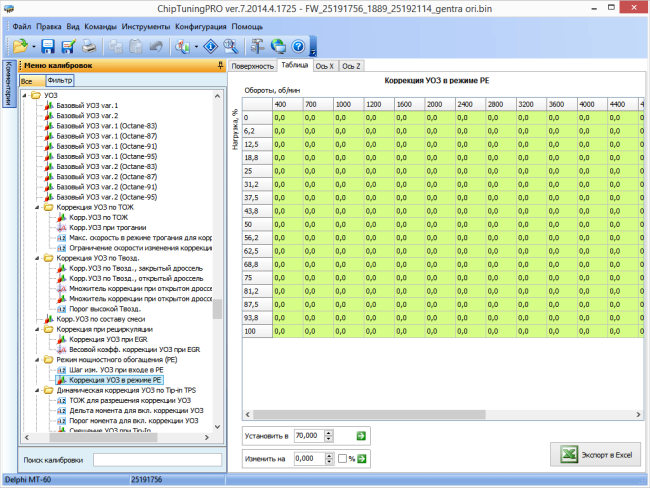Select Коррекция УОЗ при EGR tree item

(108, 340)
